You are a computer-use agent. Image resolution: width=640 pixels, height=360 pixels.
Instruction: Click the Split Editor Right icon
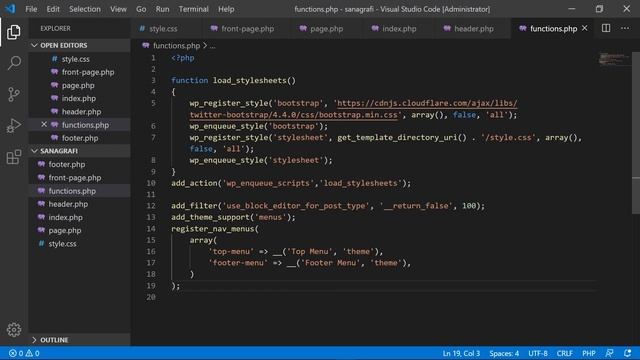click(x=606, y=28)
